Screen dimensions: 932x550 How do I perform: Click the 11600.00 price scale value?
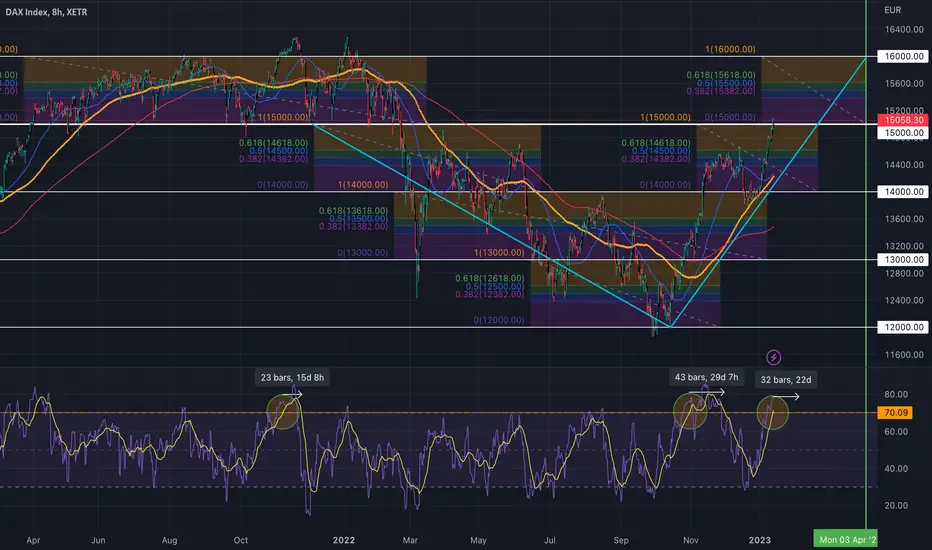(904, 354)
